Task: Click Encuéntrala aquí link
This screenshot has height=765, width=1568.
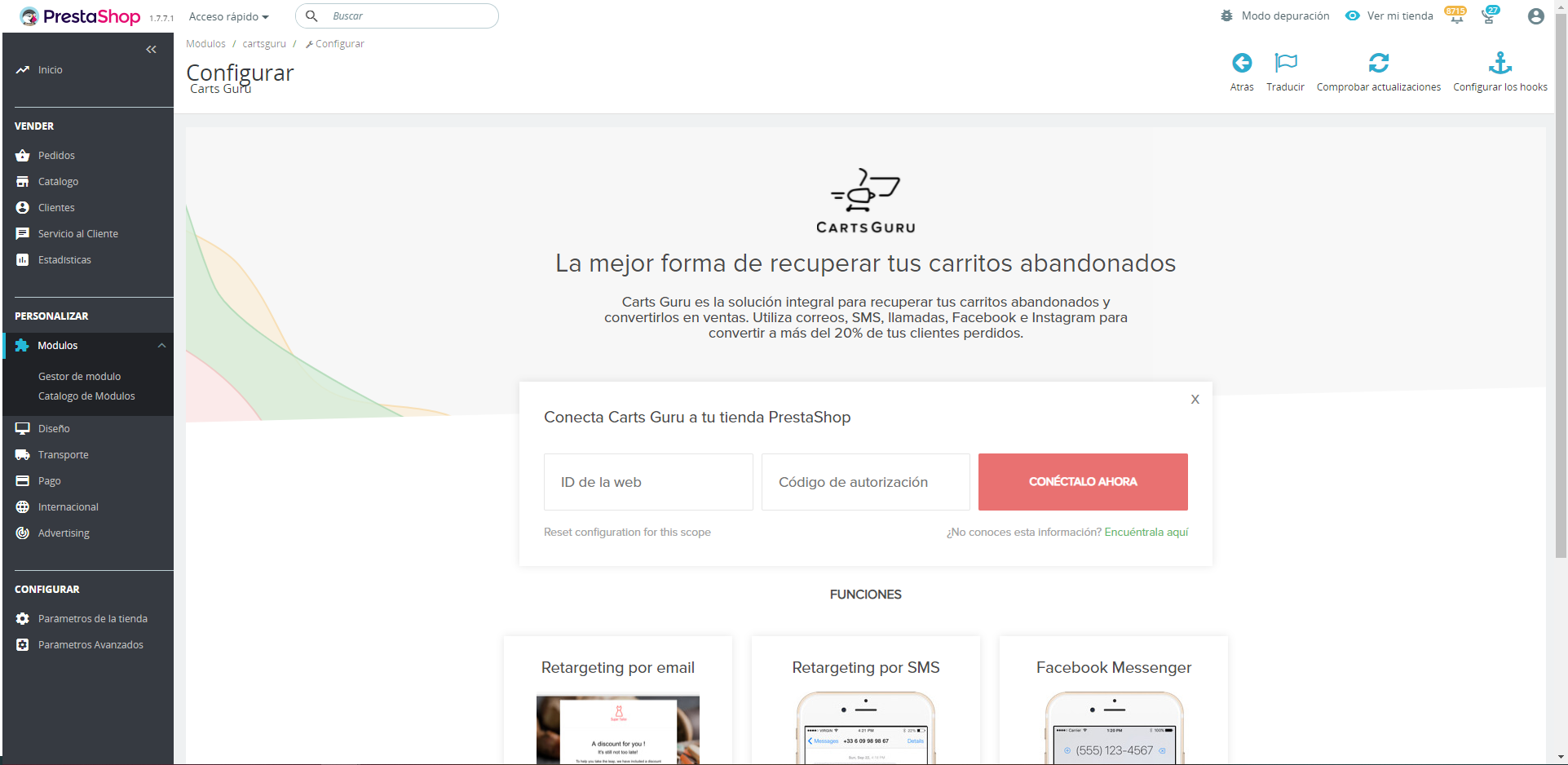Action: pos(1146,532)
